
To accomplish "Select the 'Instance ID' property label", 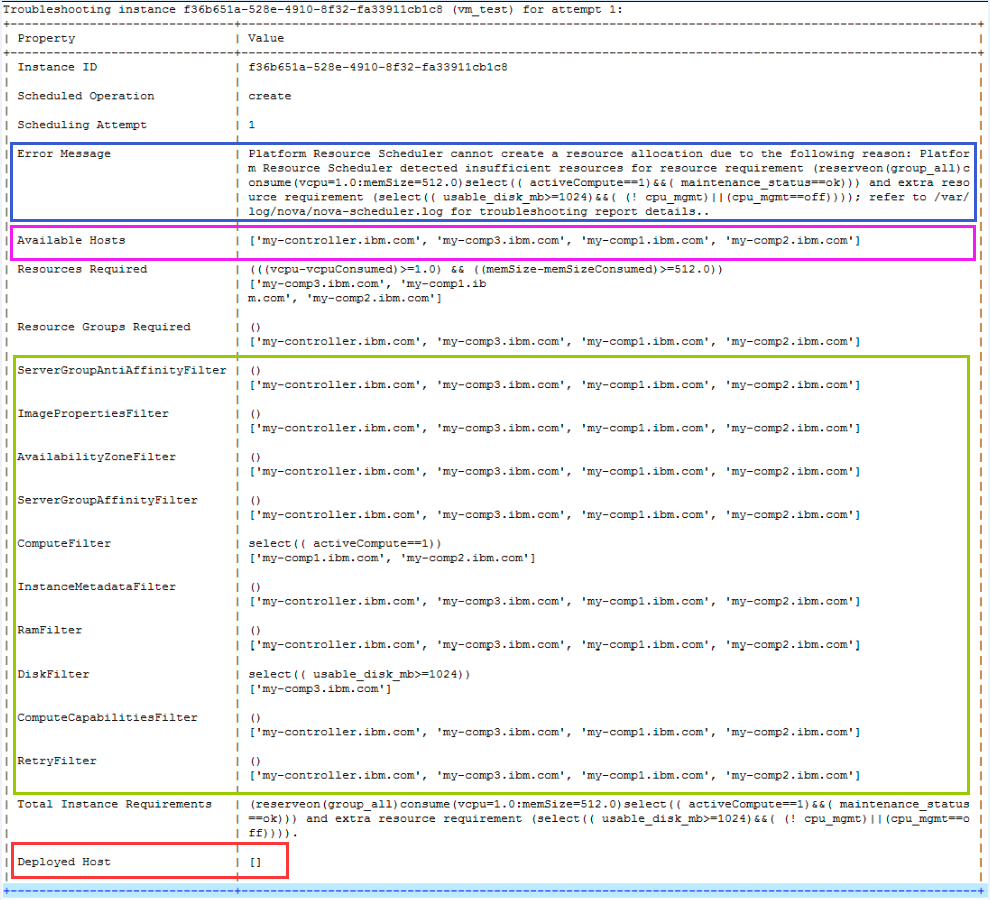I will click(x=57, y=67).
